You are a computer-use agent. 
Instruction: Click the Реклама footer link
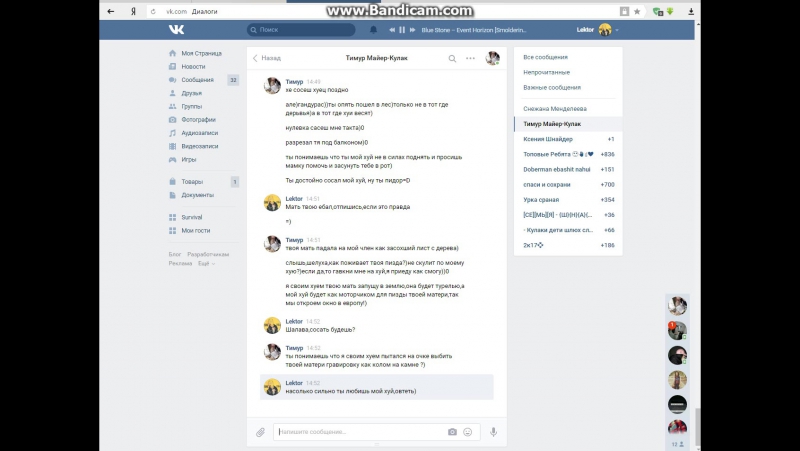pos(180,263)
